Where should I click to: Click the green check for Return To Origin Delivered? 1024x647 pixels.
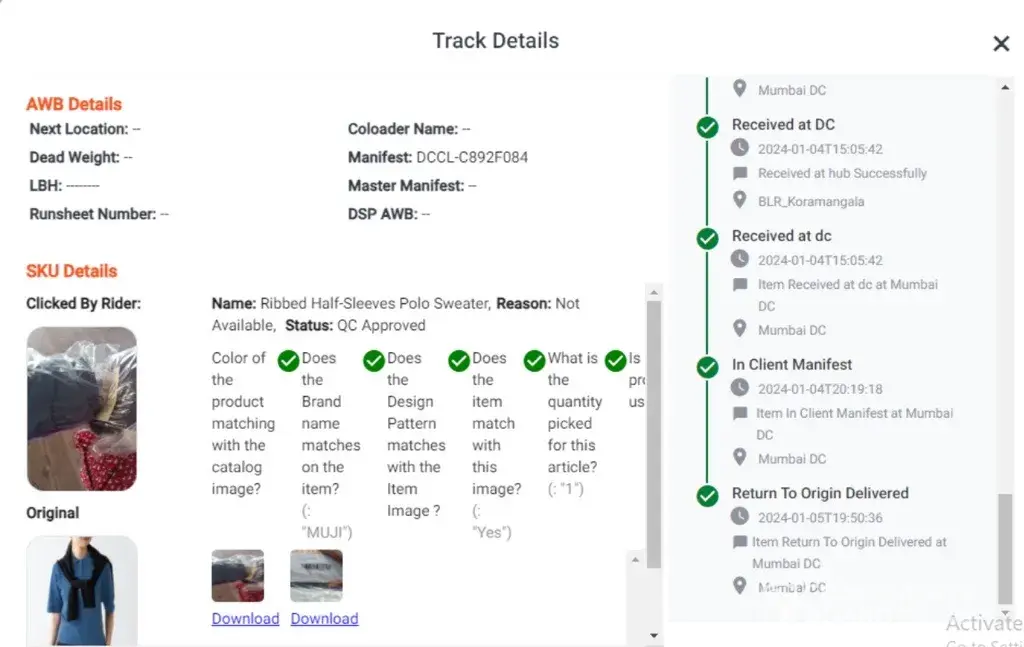click(x=707, y=495)
